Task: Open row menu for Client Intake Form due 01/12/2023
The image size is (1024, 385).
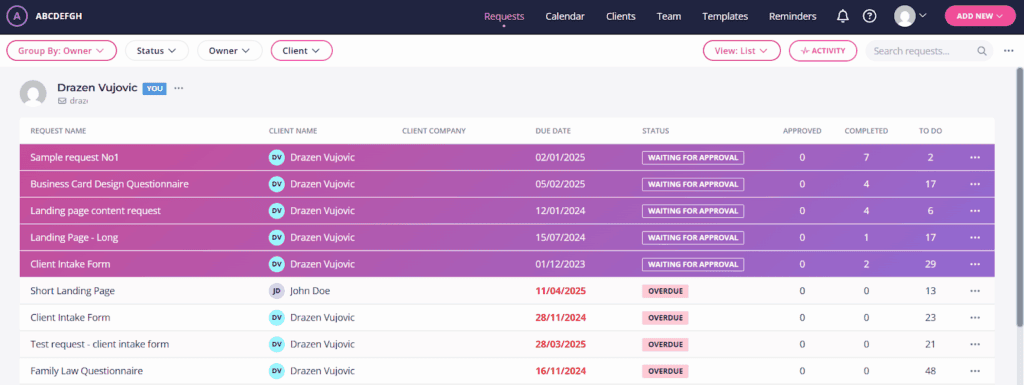Action: [975, 264]
